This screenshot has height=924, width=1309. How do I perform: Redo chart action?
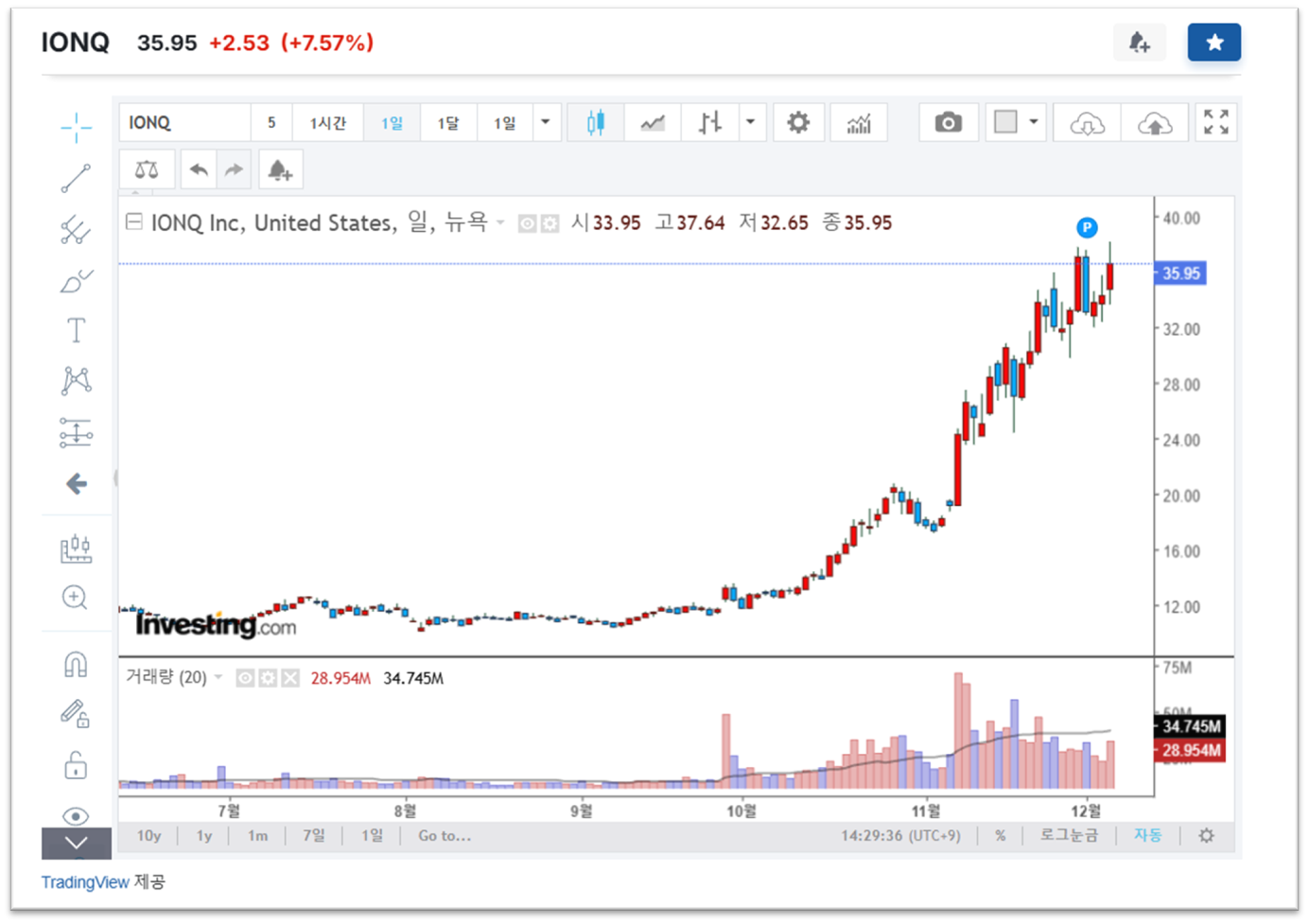click(x=234, y=170)
